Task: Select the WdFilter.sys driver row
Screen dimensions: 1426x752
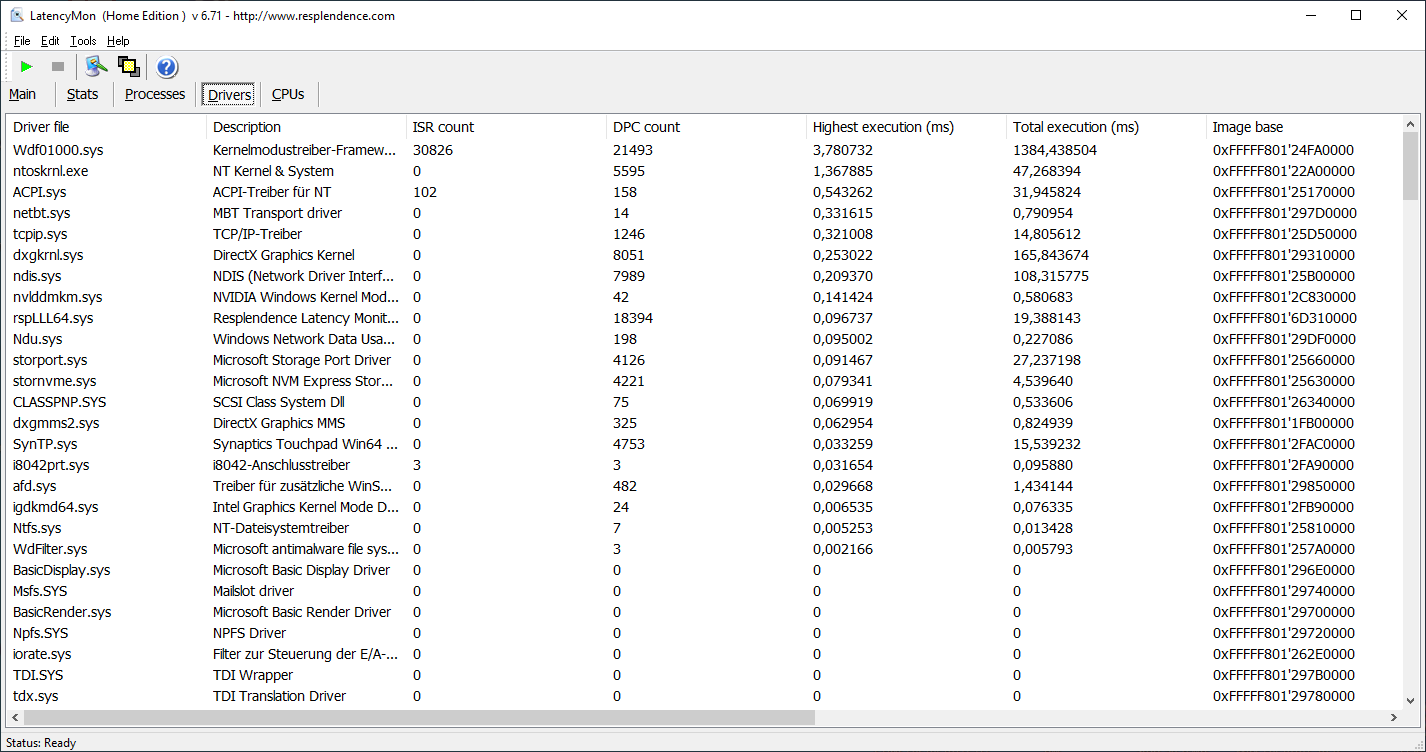Action: pyautogui.click(x=704, y=549)
